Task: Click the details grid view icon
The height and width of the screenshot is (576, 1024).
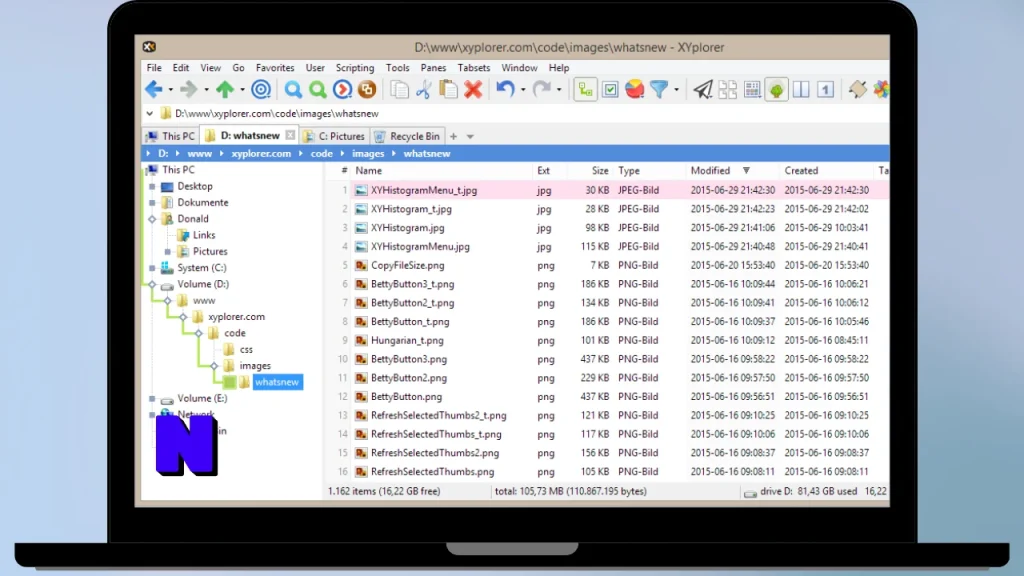Action: click(x=752, y=89)
